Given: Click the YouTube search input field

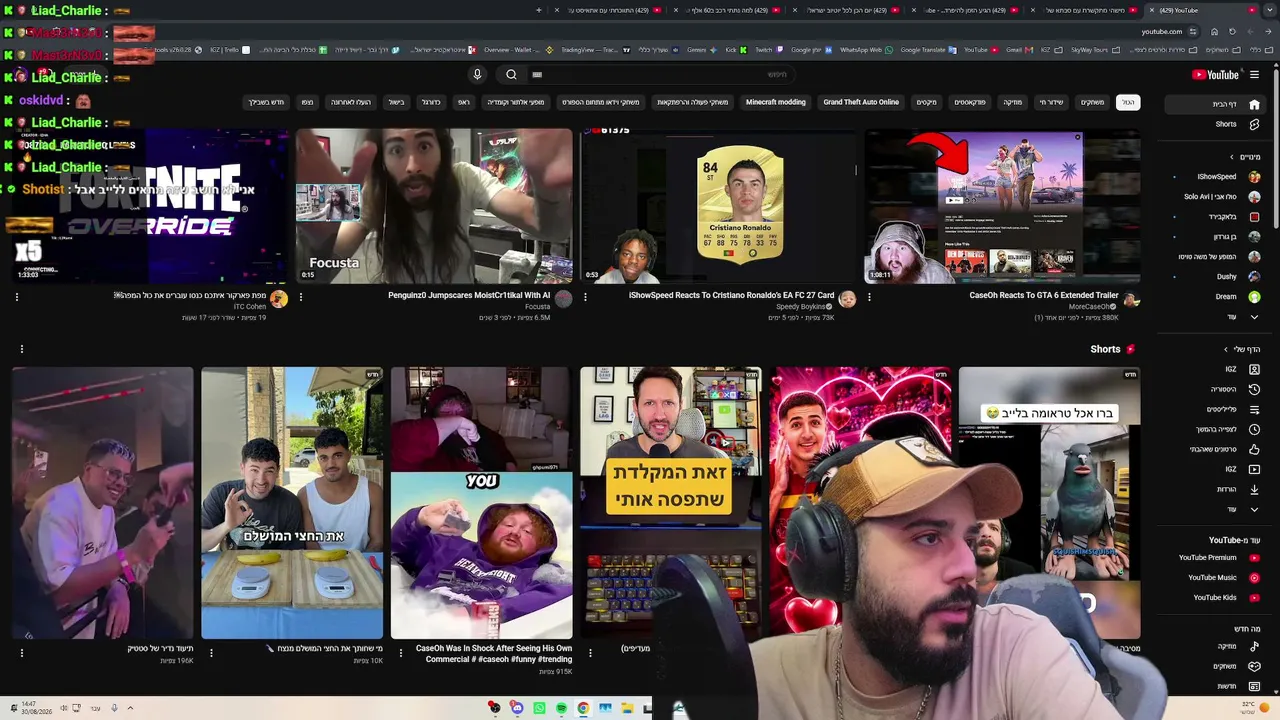Looking at the screenshot, I should [x=662, y=74].
